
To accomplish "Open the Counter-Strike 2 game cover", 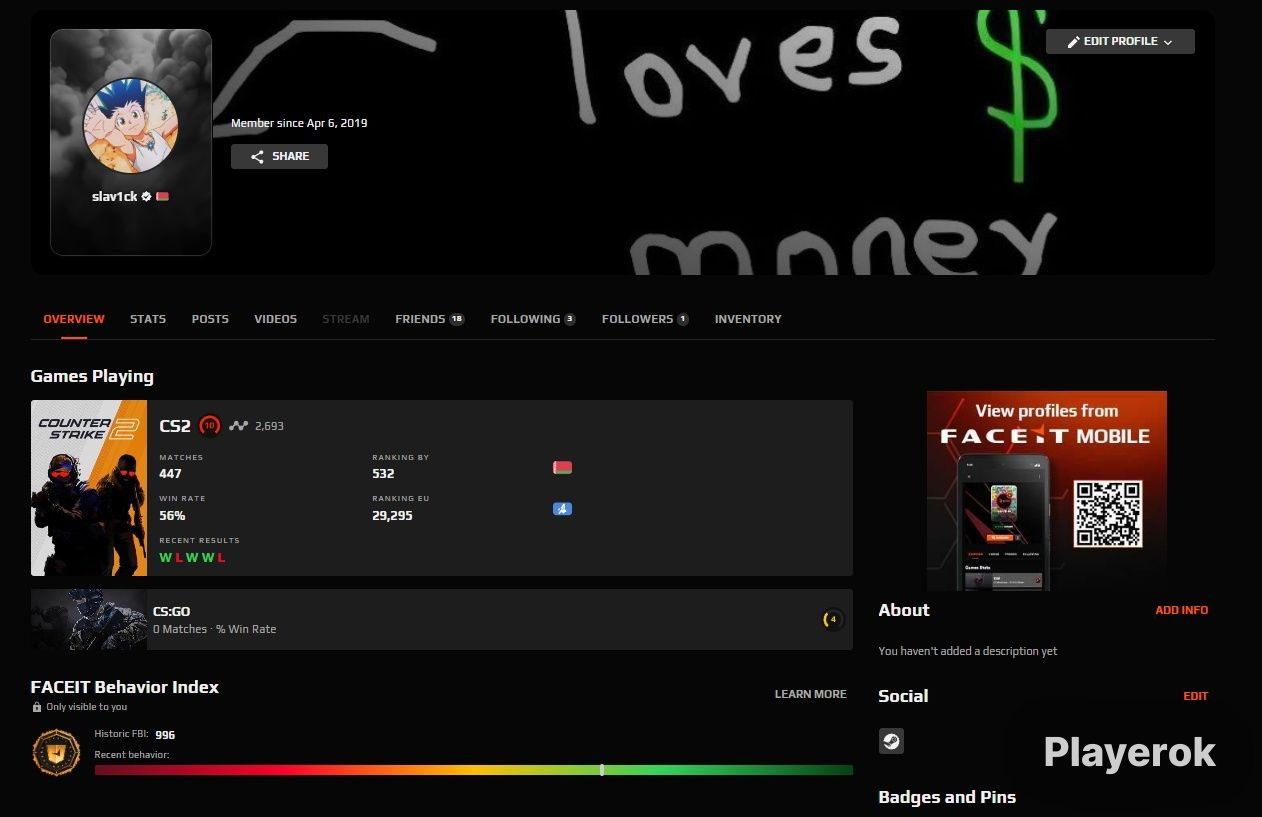I will pos(89,488).
